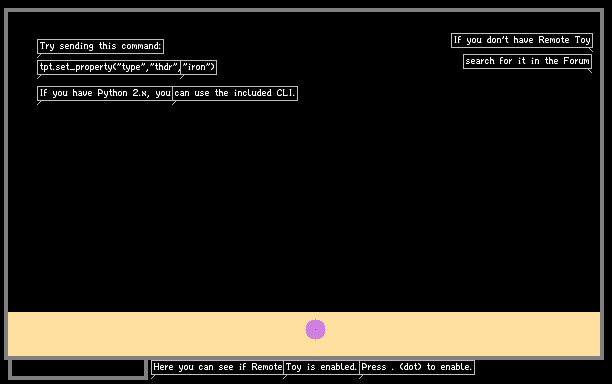Screen dimensions: 612x384
Task: Click the pointer tail under "Press . (dot) to enable."
Action: [361, 377]
